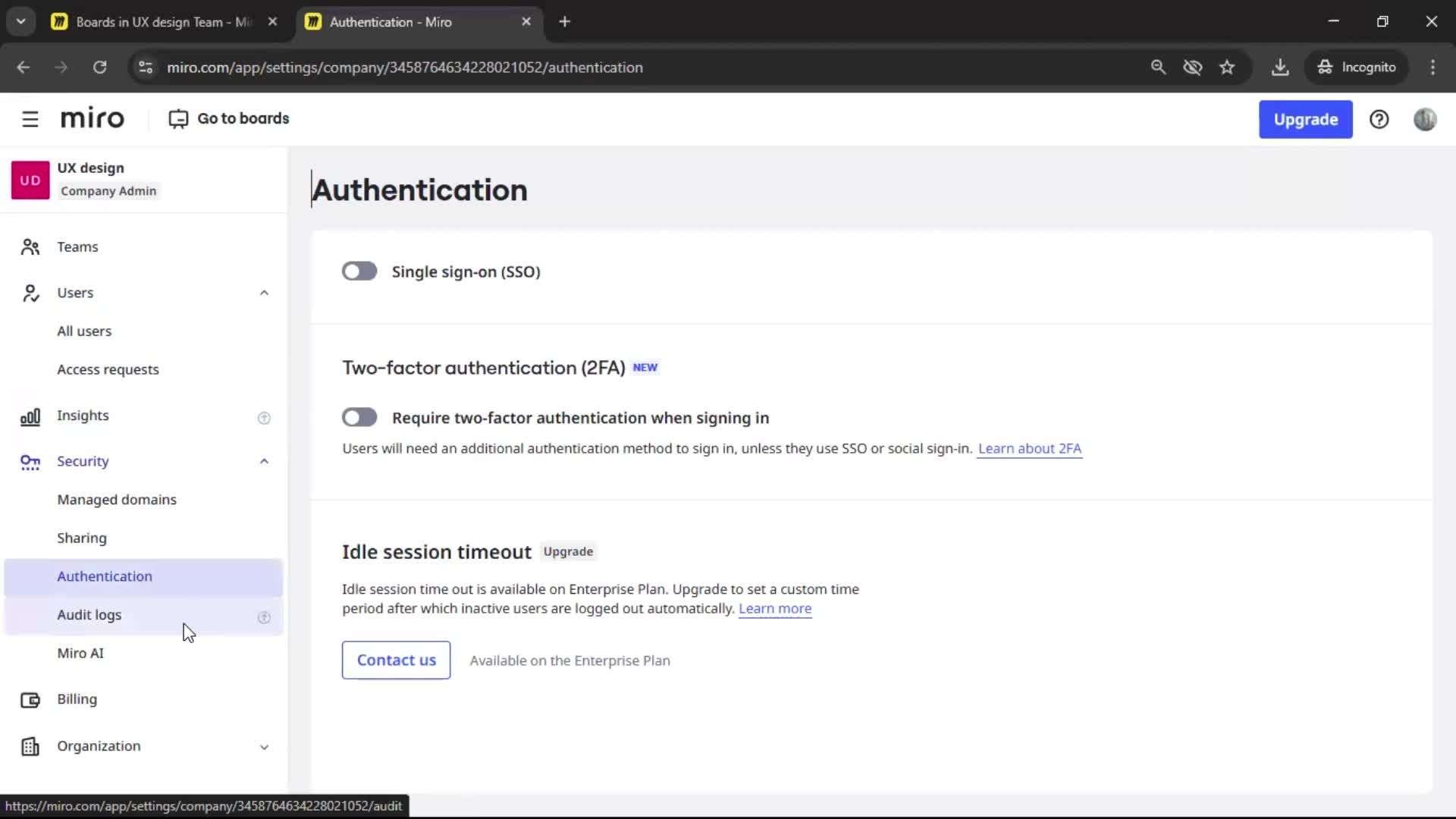
Task: Open the tab search dropdown arrow
Action: (x=20, y=22)
